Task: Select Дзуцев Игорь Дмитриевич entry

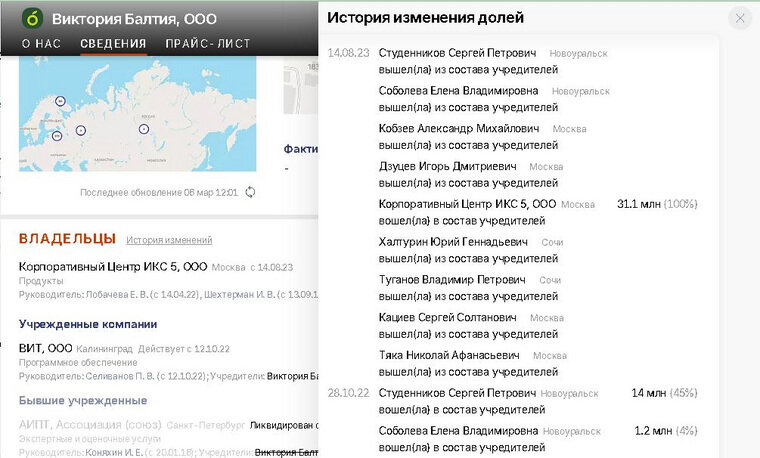Action: (x=447, y=166)
